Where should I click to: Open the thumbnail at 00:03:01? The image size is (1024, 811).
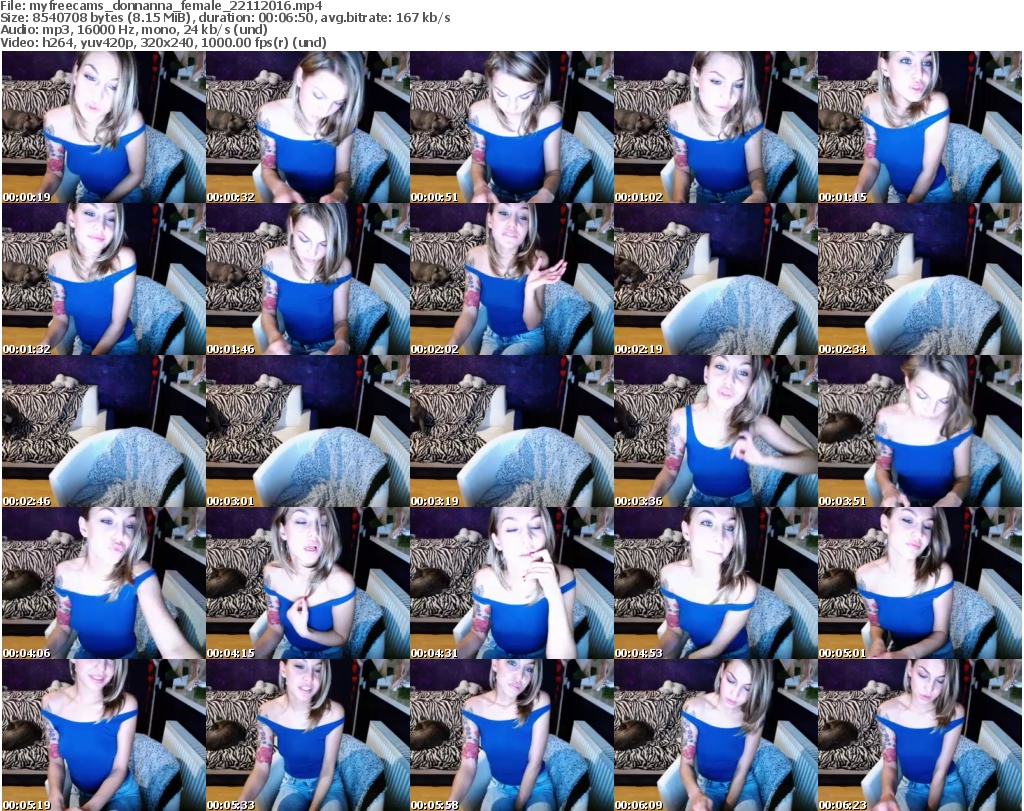307,431
